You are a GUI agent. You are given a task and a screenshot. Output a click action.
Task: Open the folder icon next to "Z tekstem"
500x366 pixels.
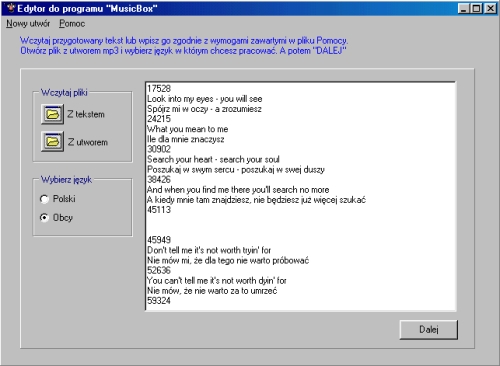coord(52,114)
